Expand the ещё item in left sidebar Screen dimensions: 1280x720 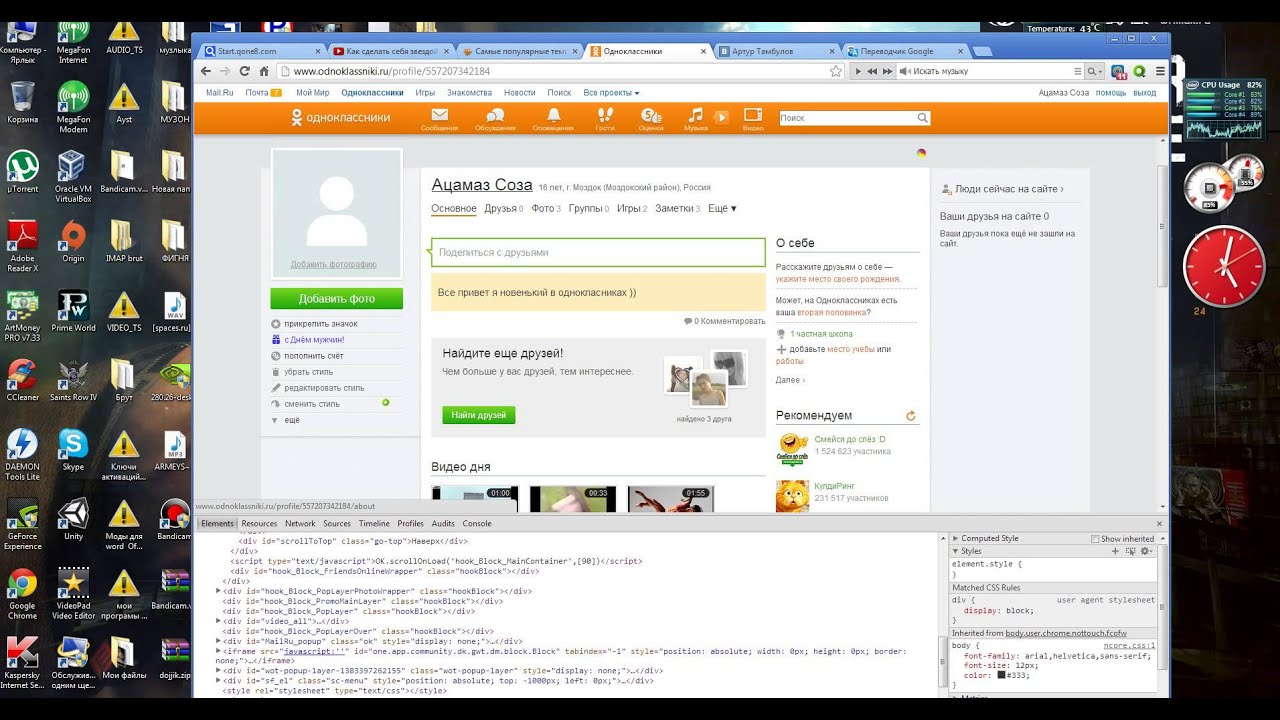pos(291,420)
